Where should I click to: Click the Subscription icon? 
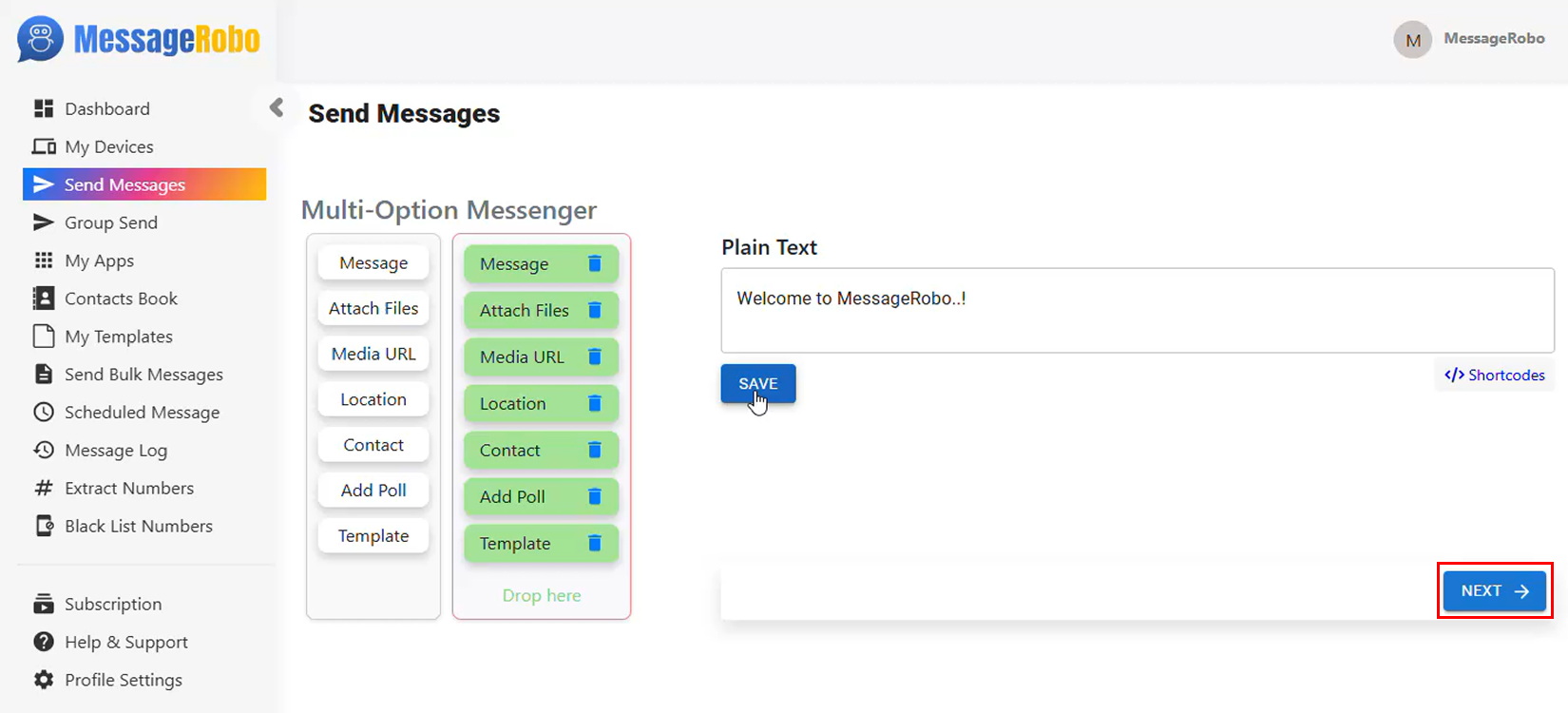(44, 604)
